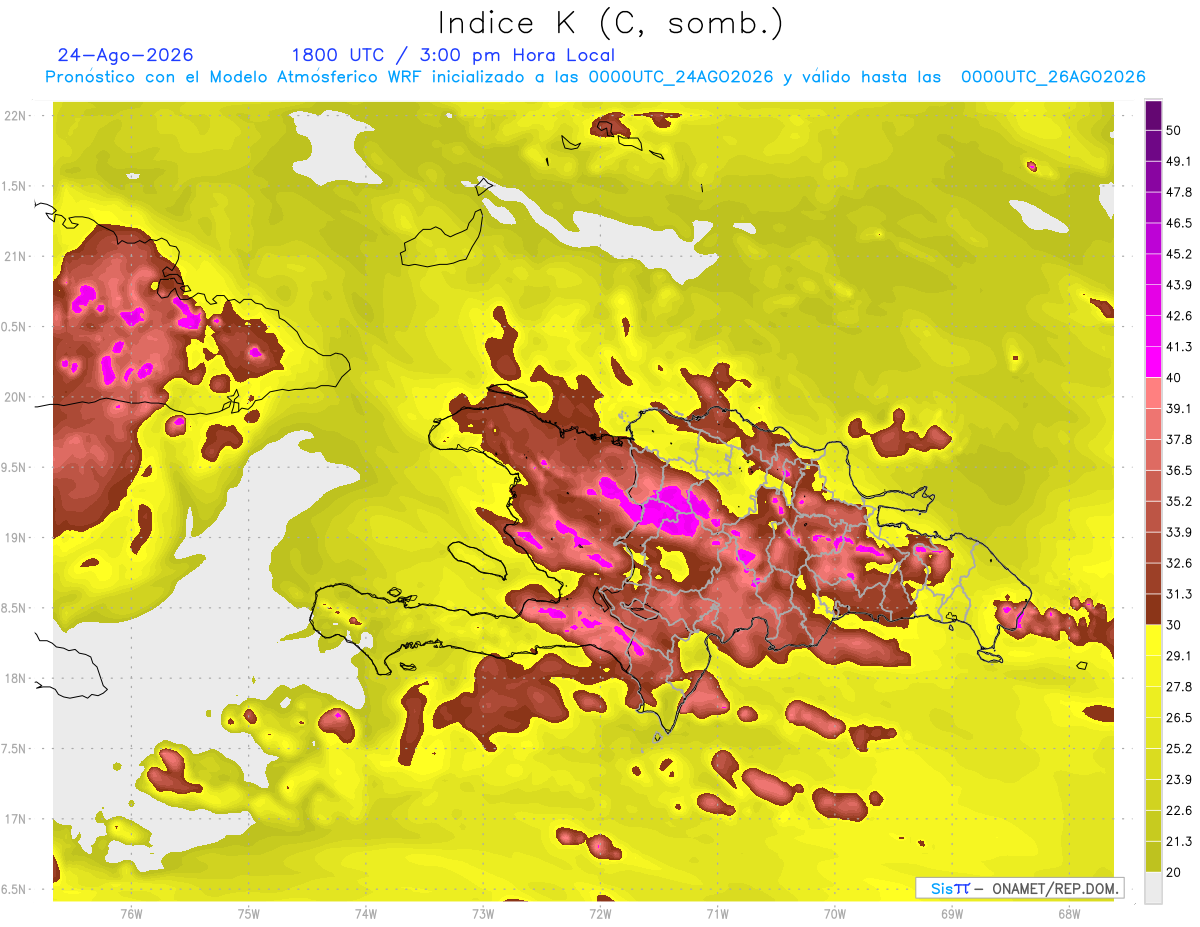
Task: Click the colorbar value 49.1
Action: (x=1179, y=162)
